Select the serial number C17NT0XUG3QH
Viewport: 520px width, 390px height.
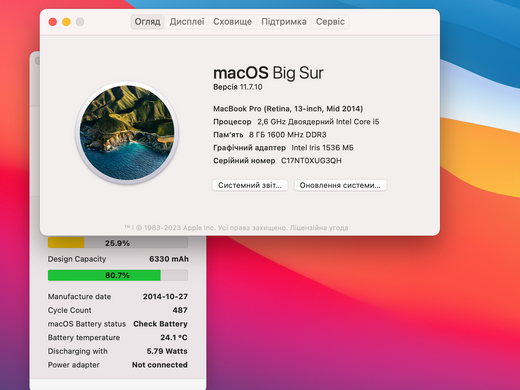point(311,161)
